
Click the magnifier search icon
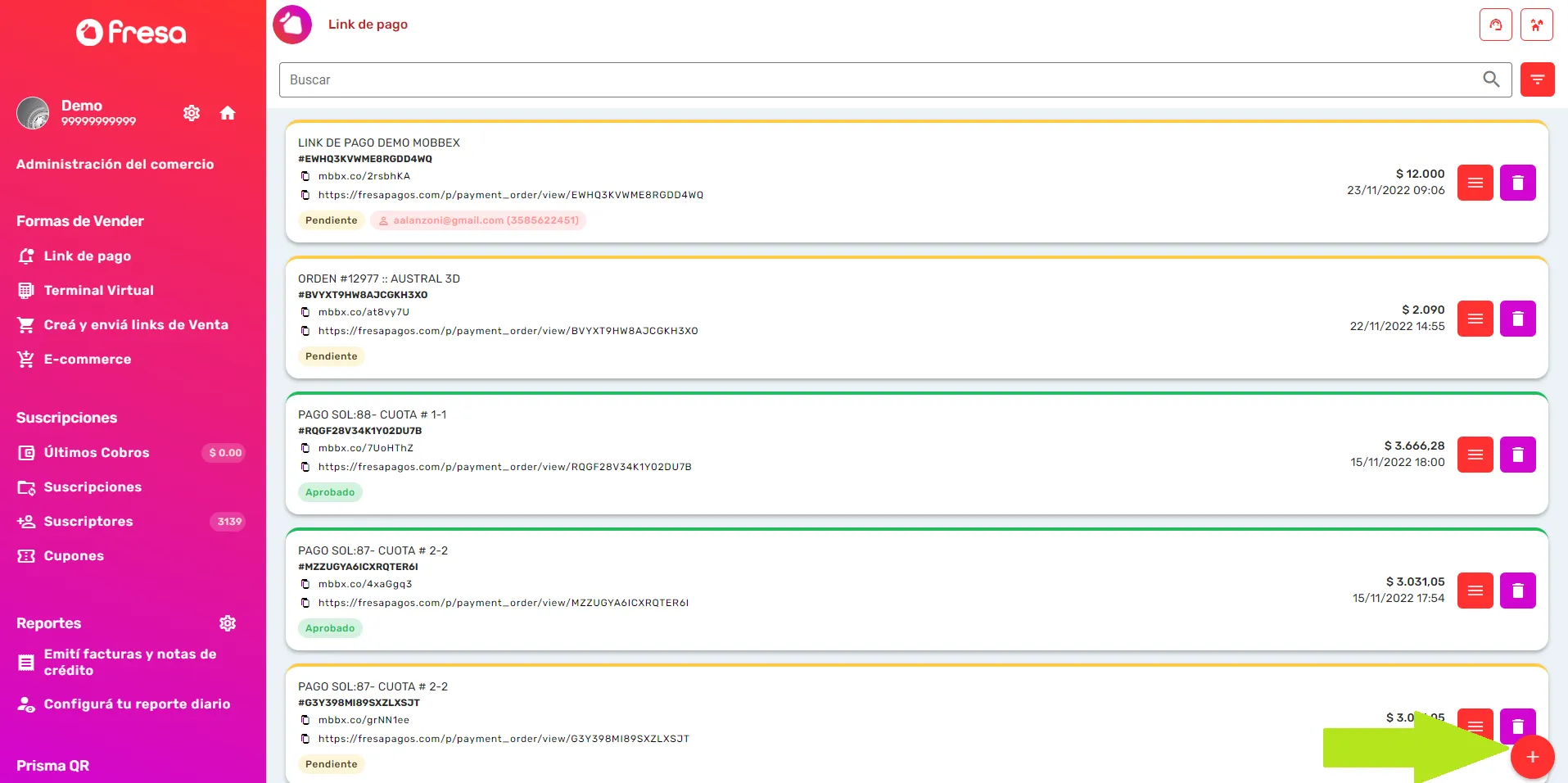[x=1492, y=79]
